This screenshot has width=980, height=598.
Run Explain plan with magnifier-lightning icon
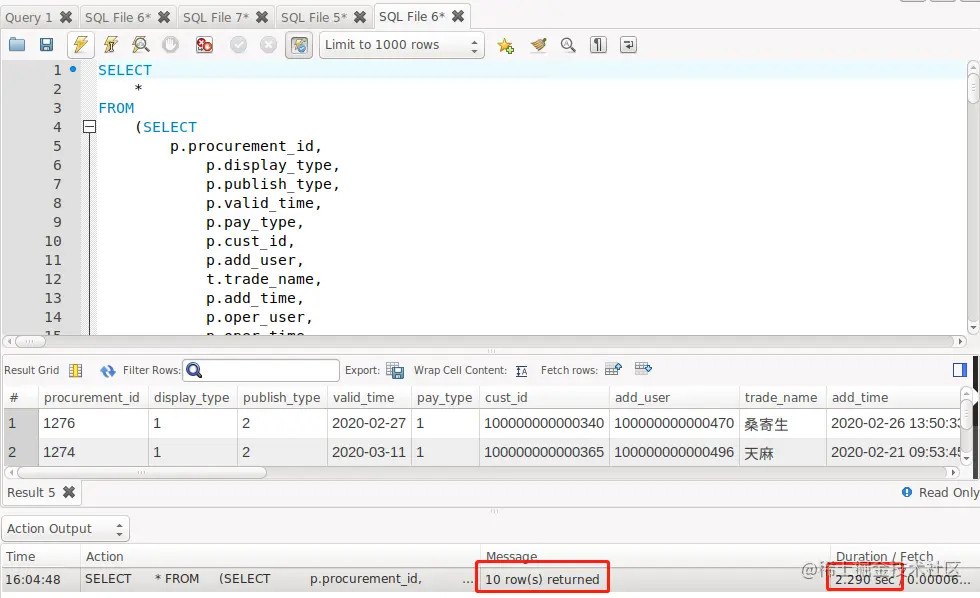click(140, 44)
